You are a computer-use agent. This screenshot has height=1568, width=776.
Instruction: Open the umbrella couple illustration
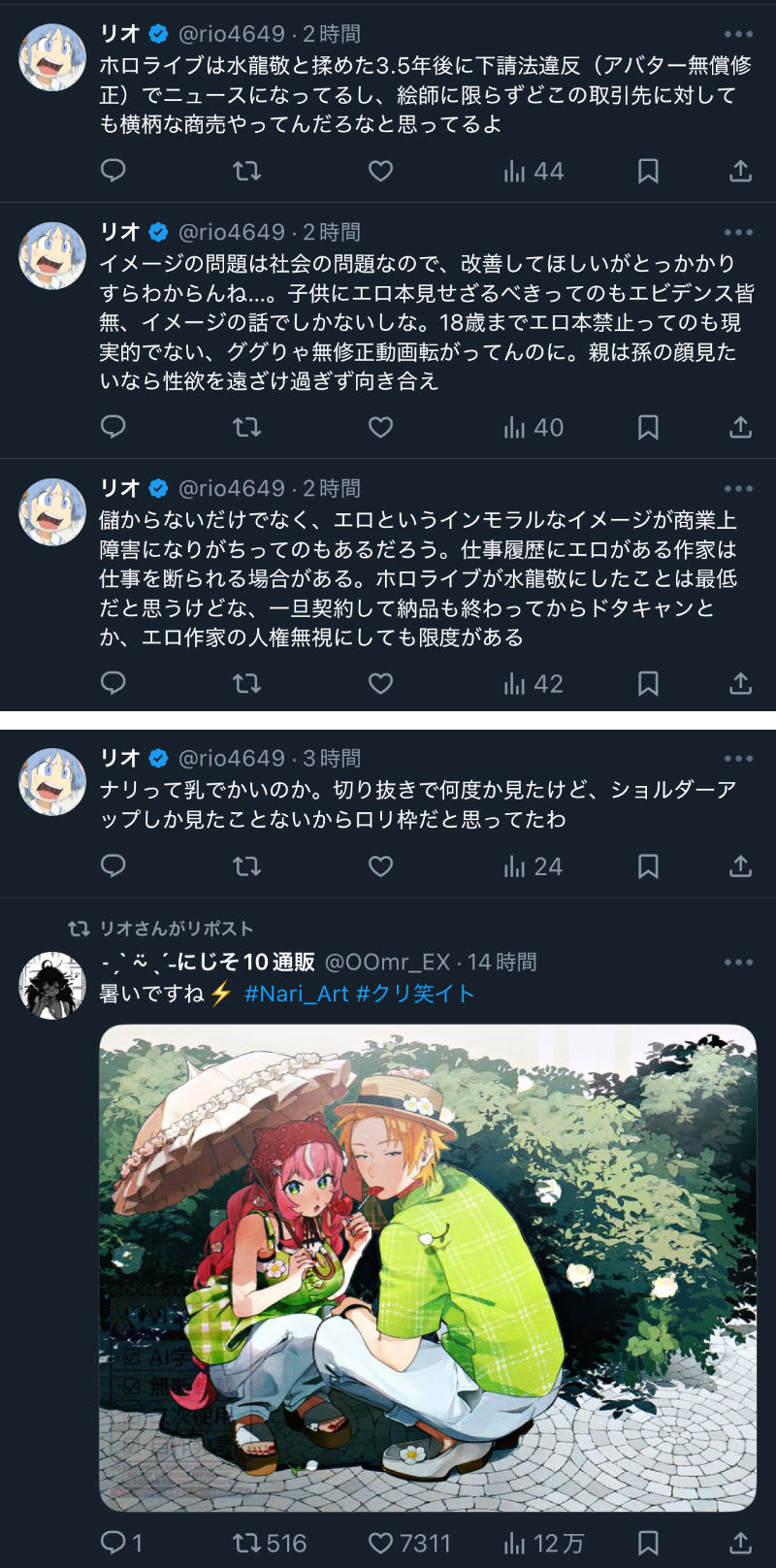tap(428, 1267)
